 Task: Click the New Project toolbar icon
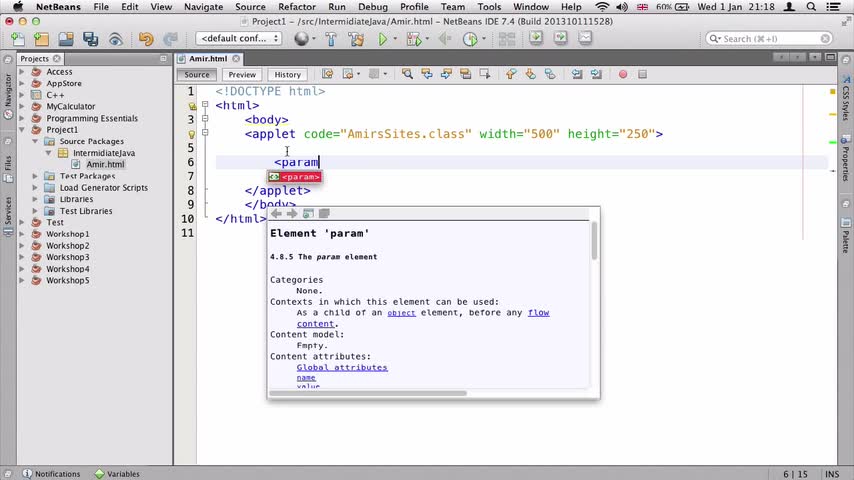(x=41, y=39)
